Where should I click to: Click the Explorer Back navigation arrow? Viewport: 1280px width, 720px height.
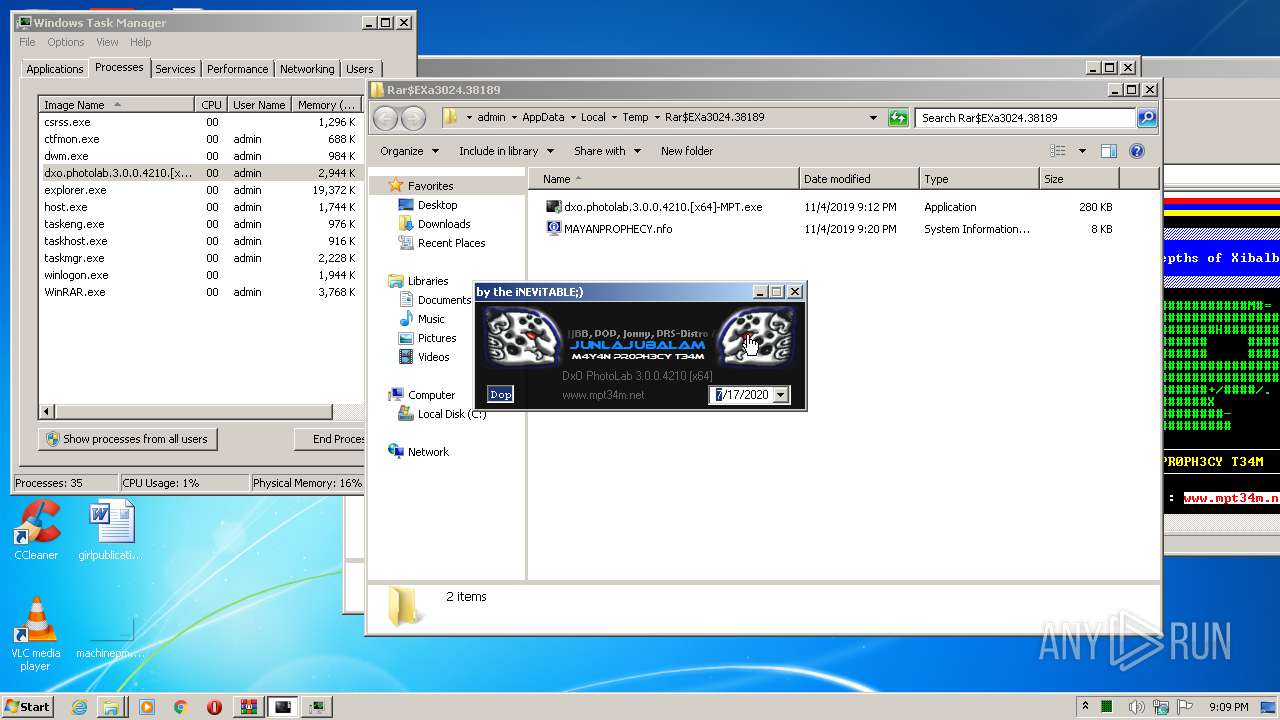(385, 118)
